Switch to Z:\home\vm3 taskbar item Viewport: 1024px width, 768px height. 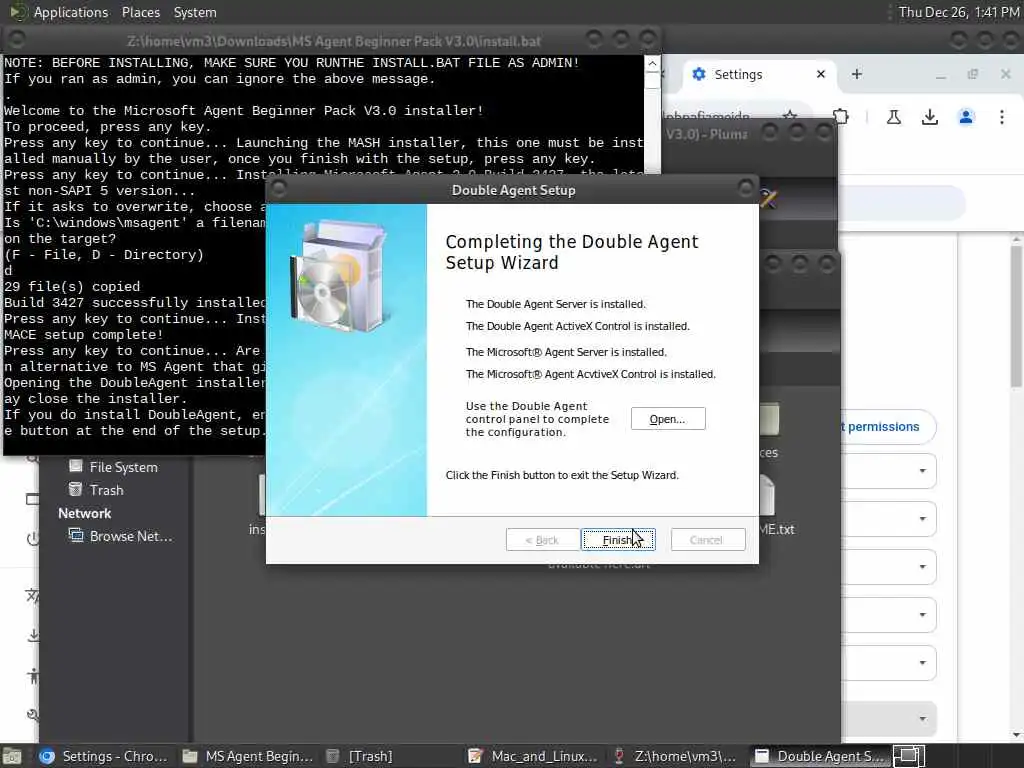(x=677, y=756)
